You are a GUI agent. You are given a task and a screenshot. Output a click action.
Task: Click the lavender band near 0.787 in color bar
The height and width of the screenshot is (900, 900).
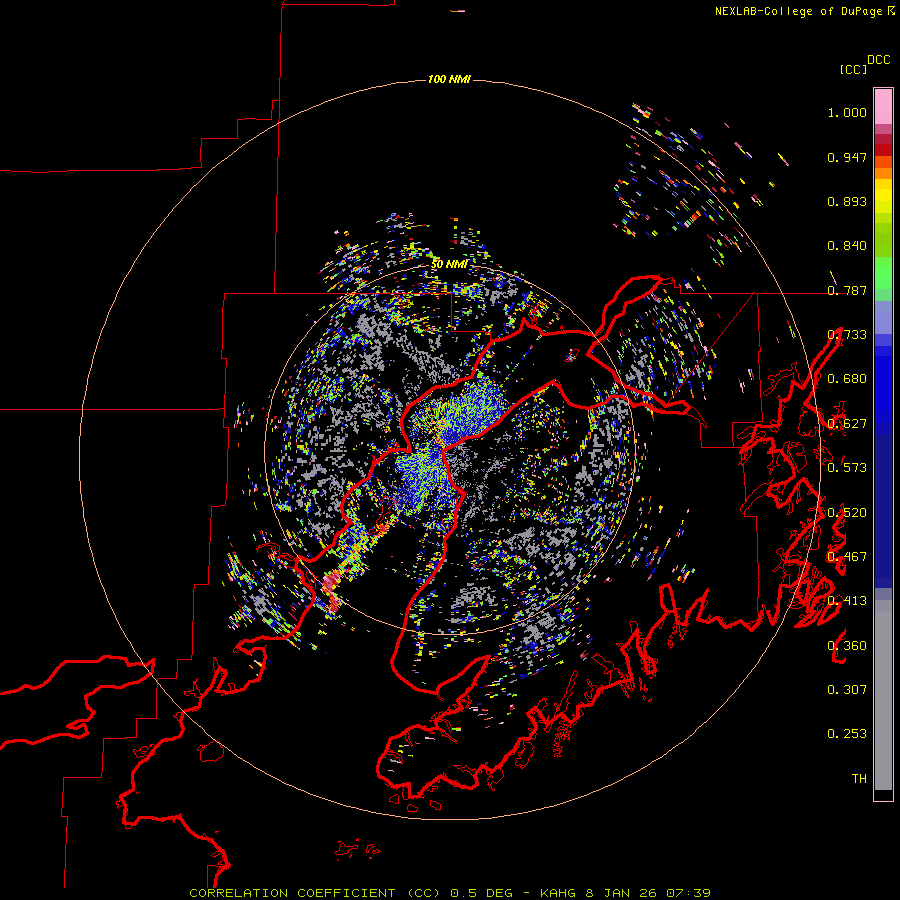[x=883, y=317]
